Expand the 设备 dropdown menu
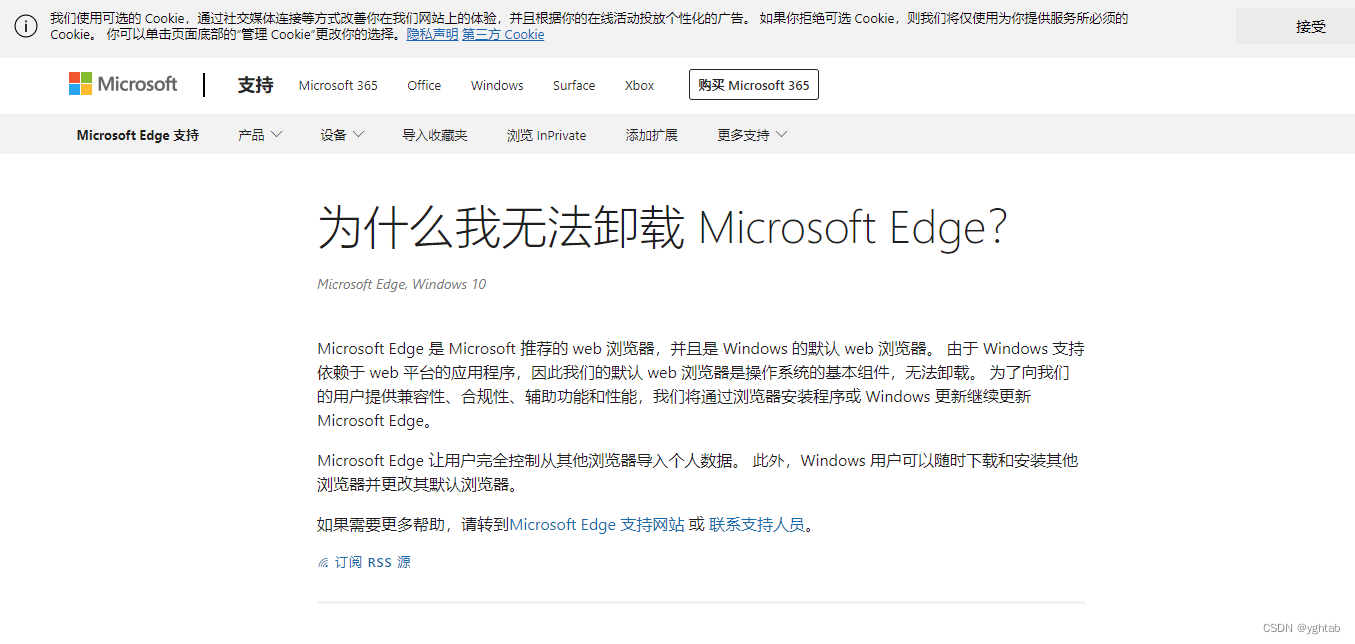The height and width of the screenshot is (644, 1355). click(x=342, y=135)
